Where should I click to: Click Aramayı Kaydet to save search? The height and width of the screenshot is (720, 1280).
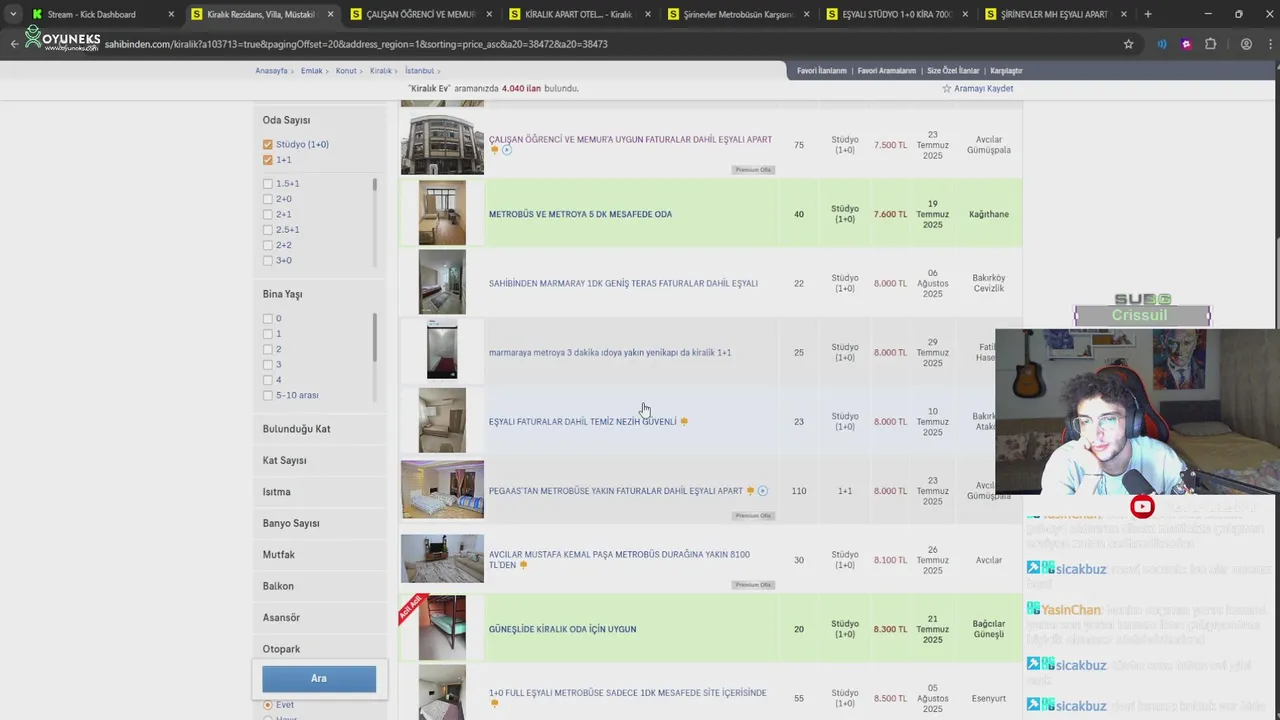click(983, 88)
